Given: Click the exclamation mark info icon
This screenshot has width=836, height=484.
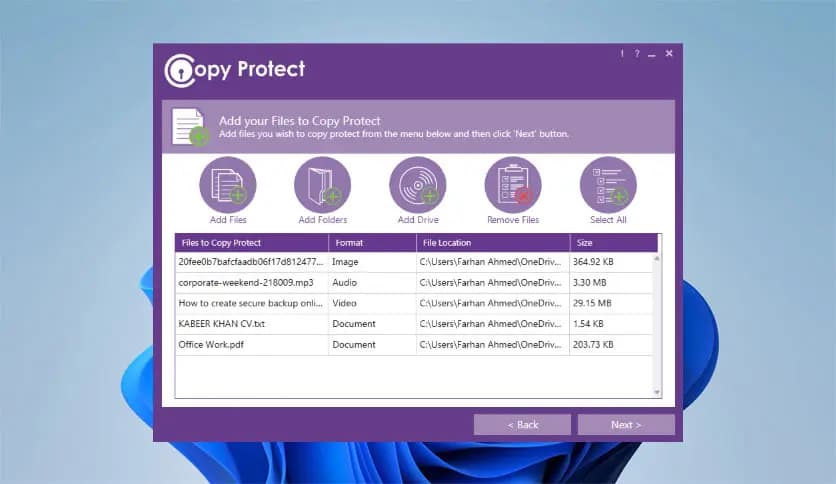Looking at the screenshot, I should (x=622, y=53).
